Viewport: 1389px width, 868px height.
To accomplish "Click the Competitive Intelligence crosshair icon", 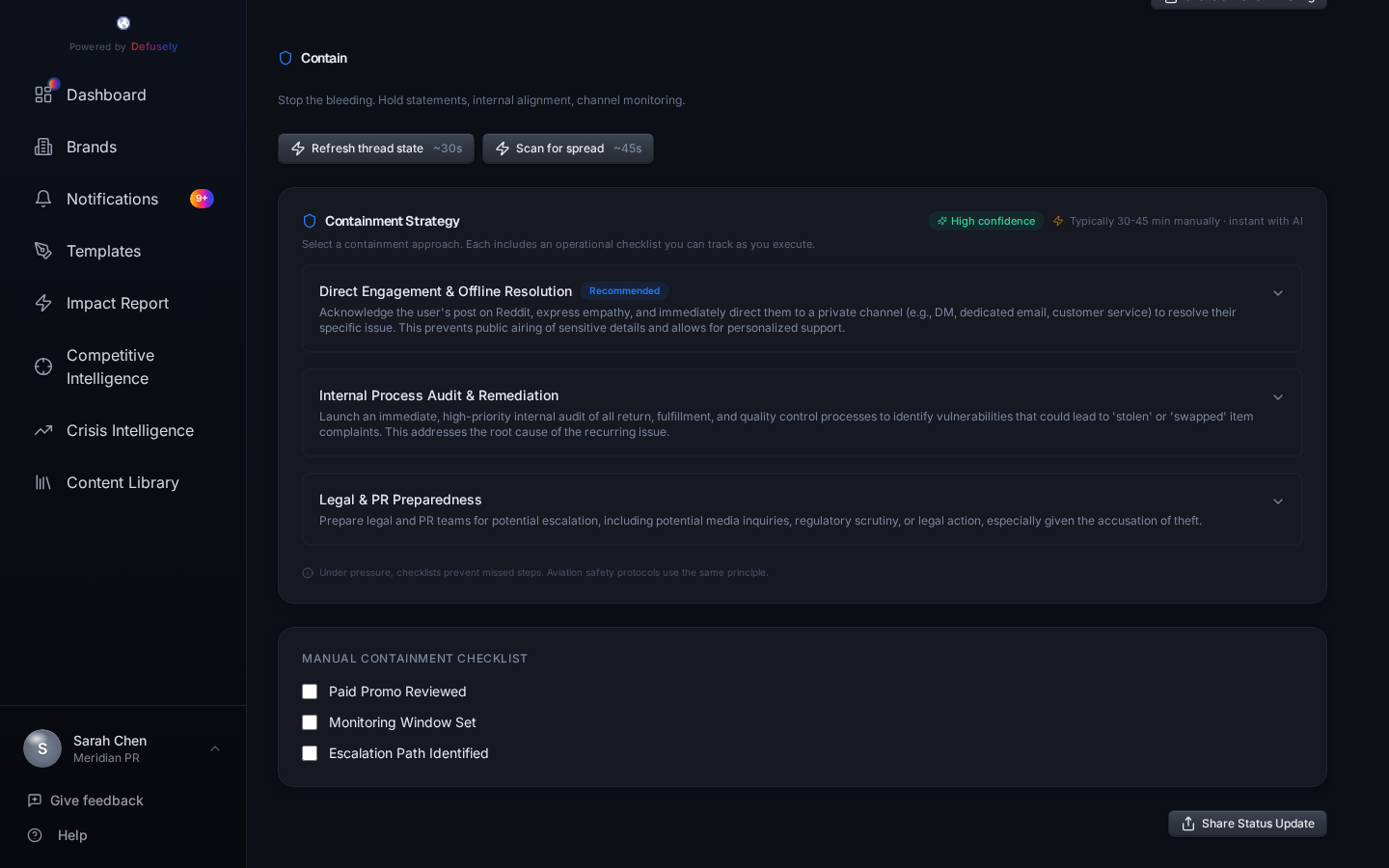I will tap(43, 366).
